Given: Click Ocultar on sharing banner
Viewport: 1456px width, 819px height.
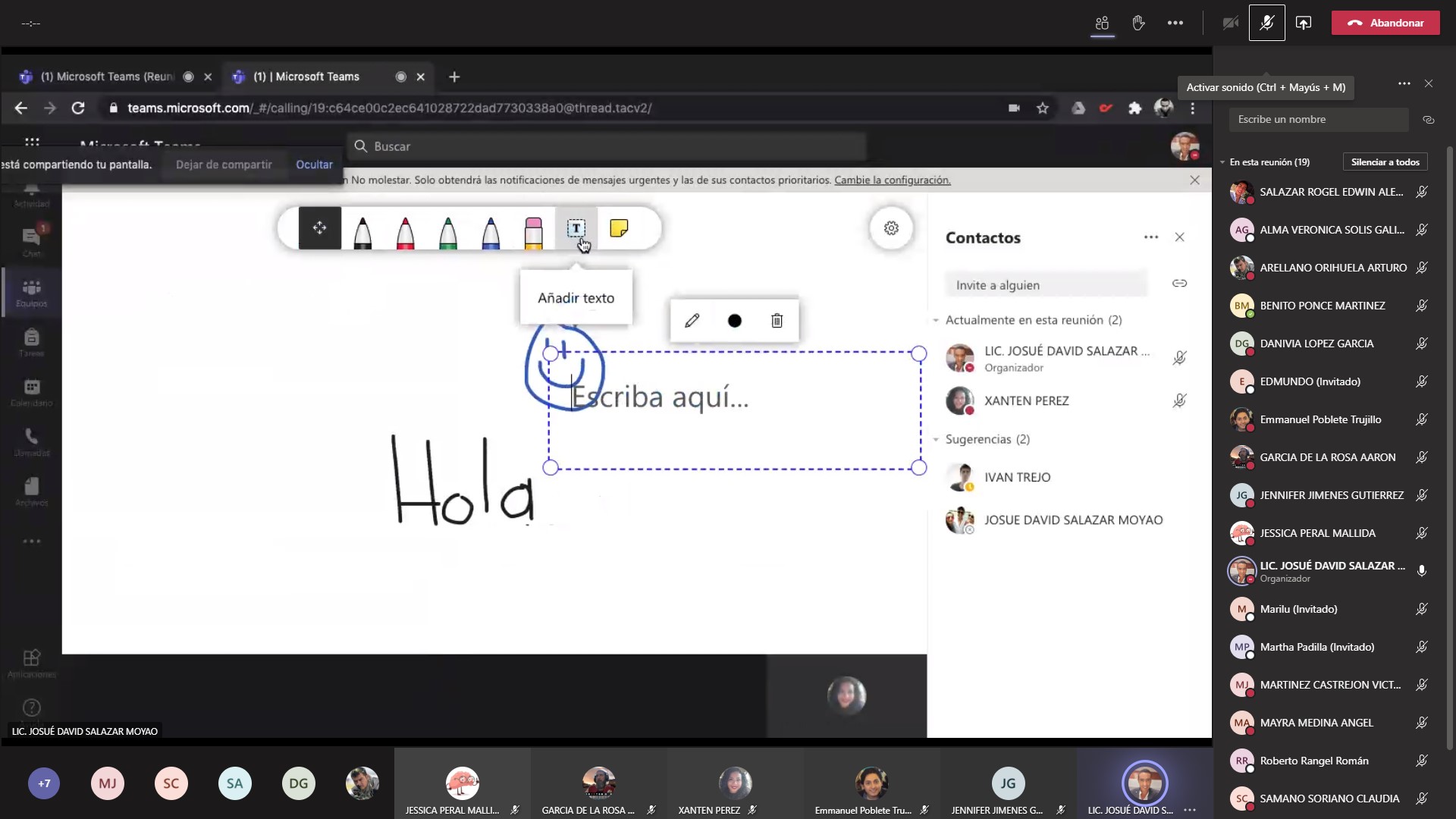Looking at the screenshot, I should (314, 165).
